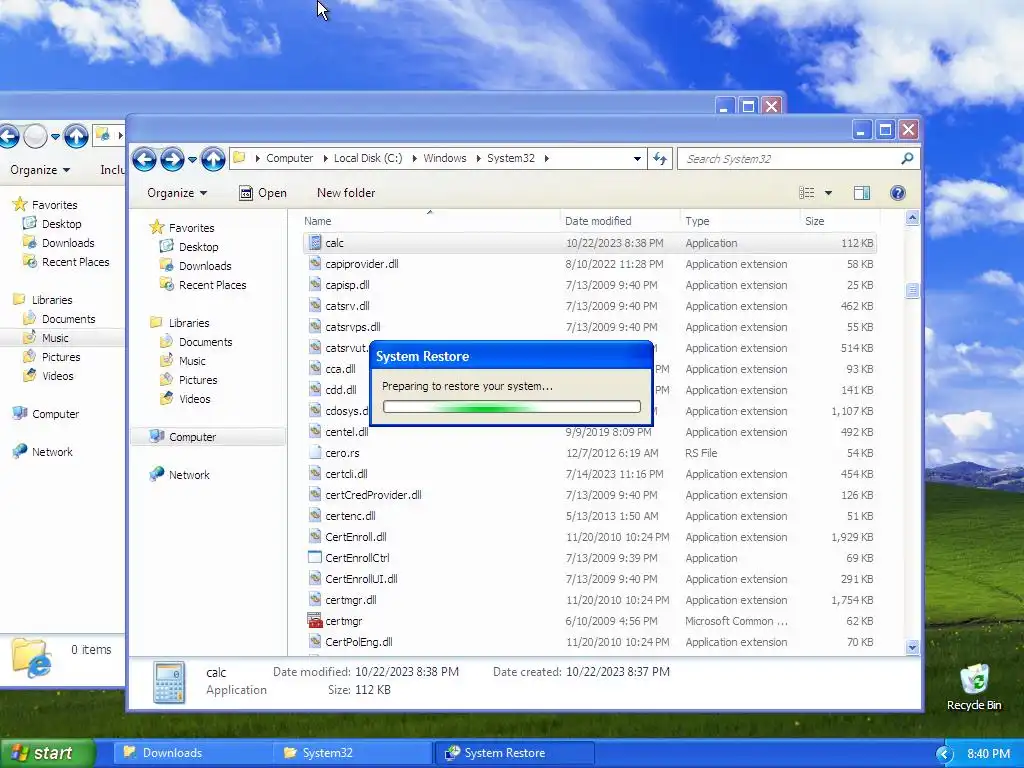
Task: Select catsrv.dll in the file list
Action: click(347, 306)
